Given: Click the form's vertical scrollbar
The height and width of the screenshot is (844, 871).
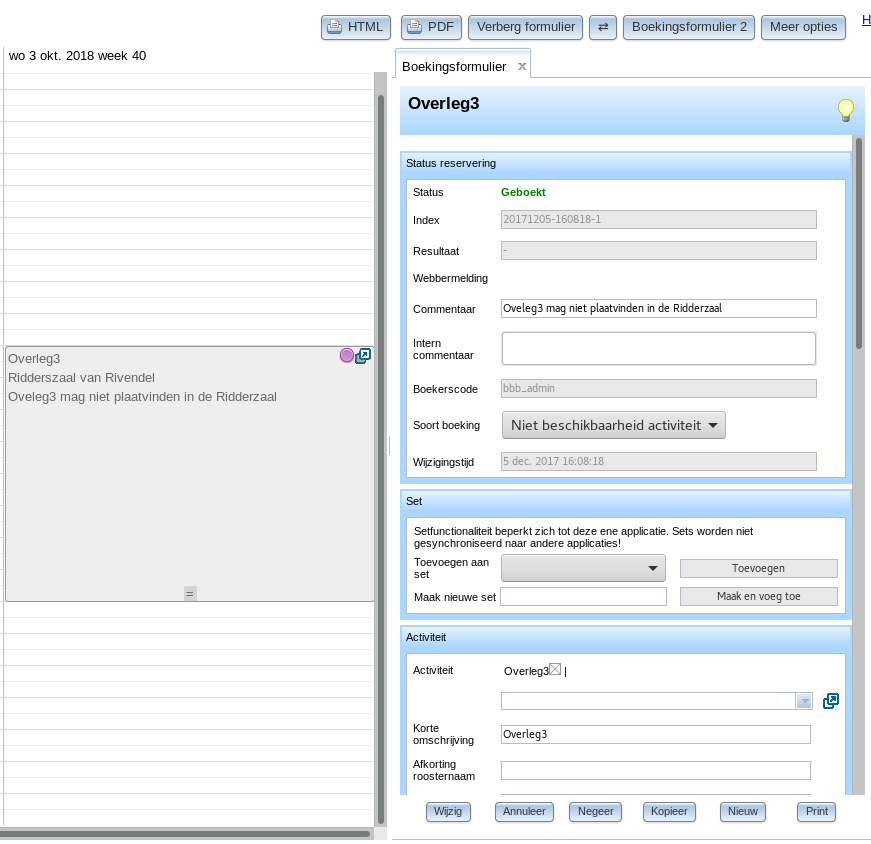Looking at the screenshot, I should (x=859, y=243).
